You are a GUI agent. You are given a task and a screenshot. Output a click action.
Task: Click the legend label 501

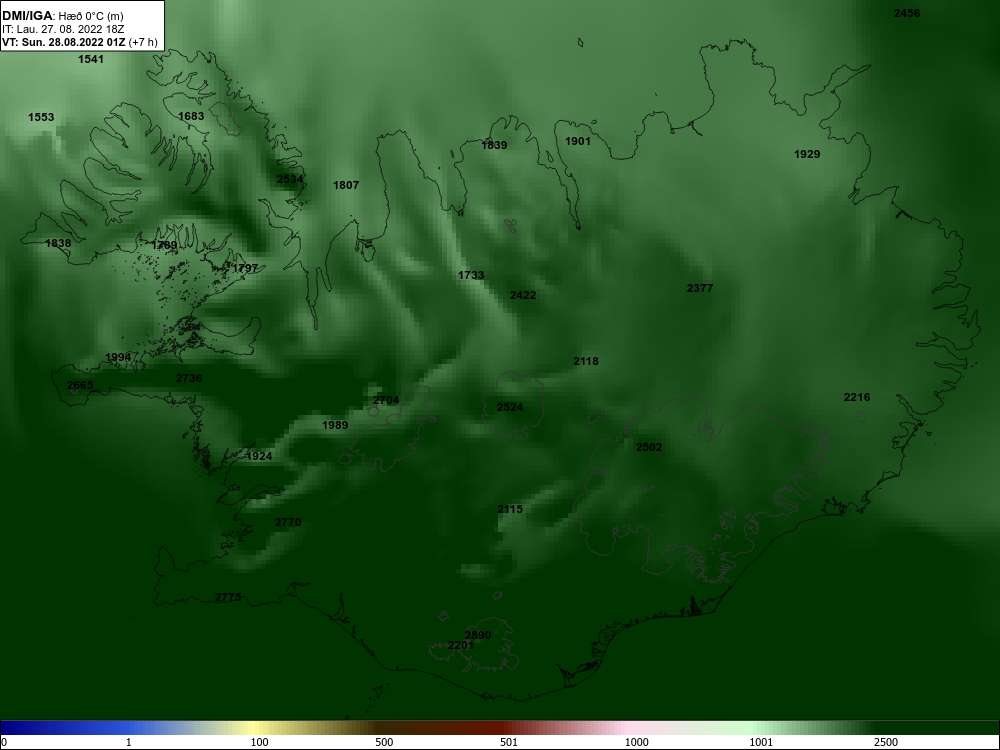509,742
